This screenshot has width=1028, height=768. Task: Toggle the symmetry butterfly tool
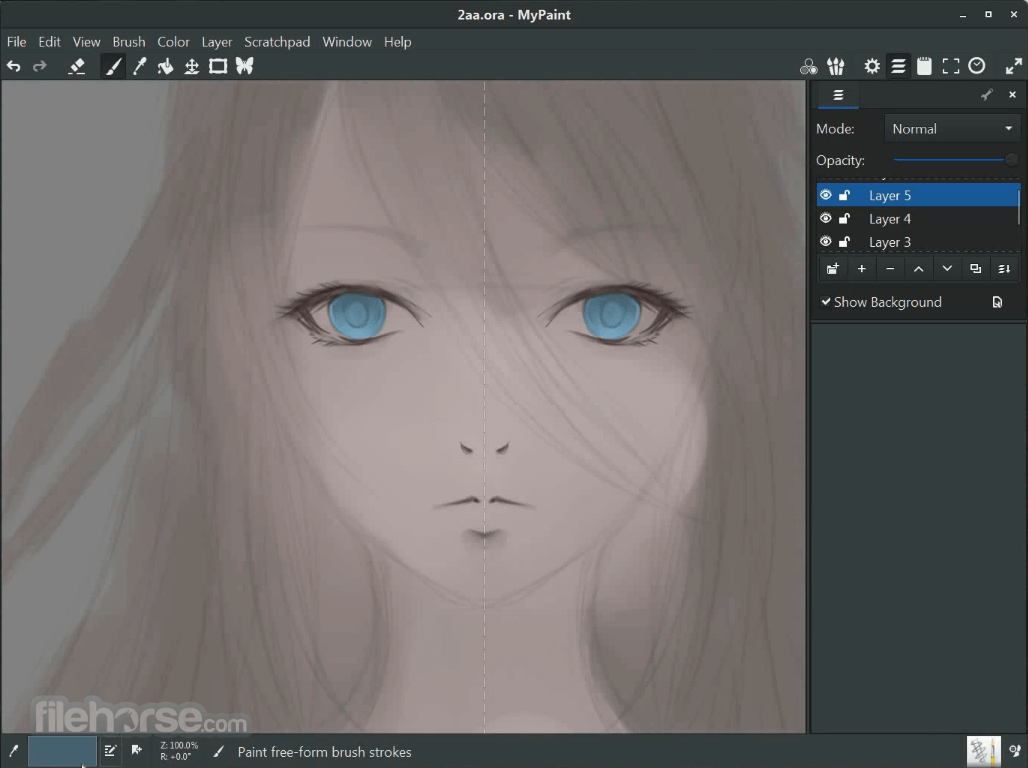[x=245, y=66]
